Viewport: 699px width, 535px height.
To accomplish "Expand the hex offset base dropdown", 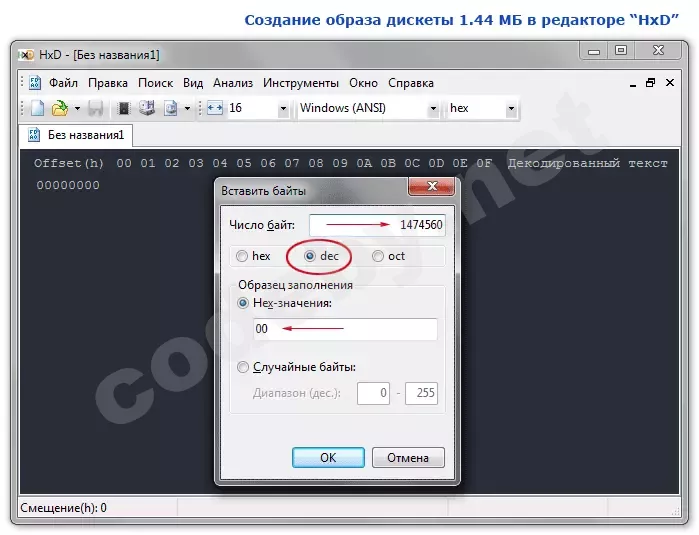I will click(511, 108).
